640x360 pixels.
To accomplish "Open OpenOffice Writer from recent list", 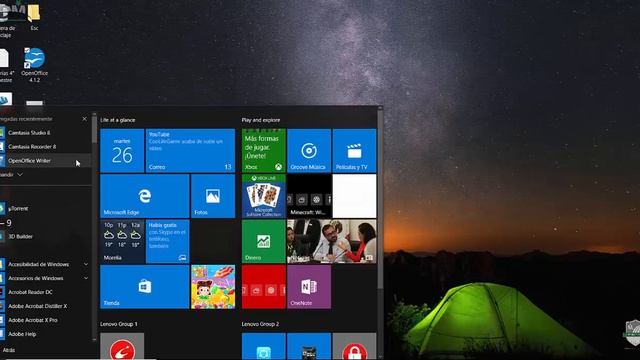I will [45, 160].
